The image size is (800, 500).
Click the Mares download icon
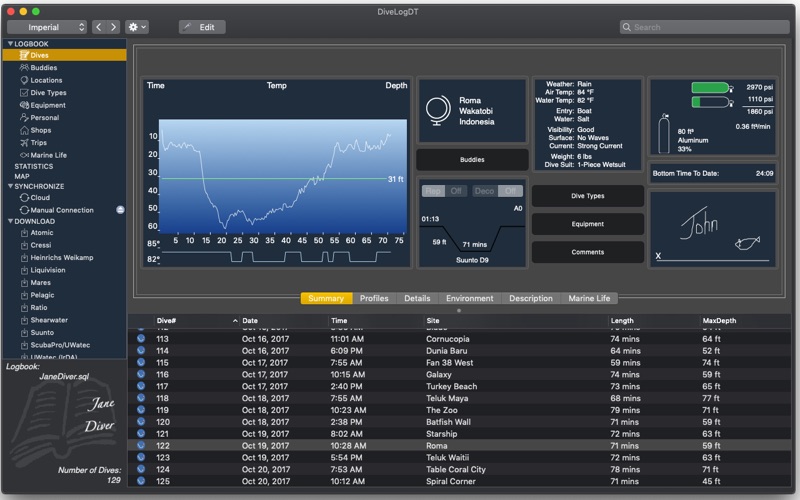(x=24, y=283)
